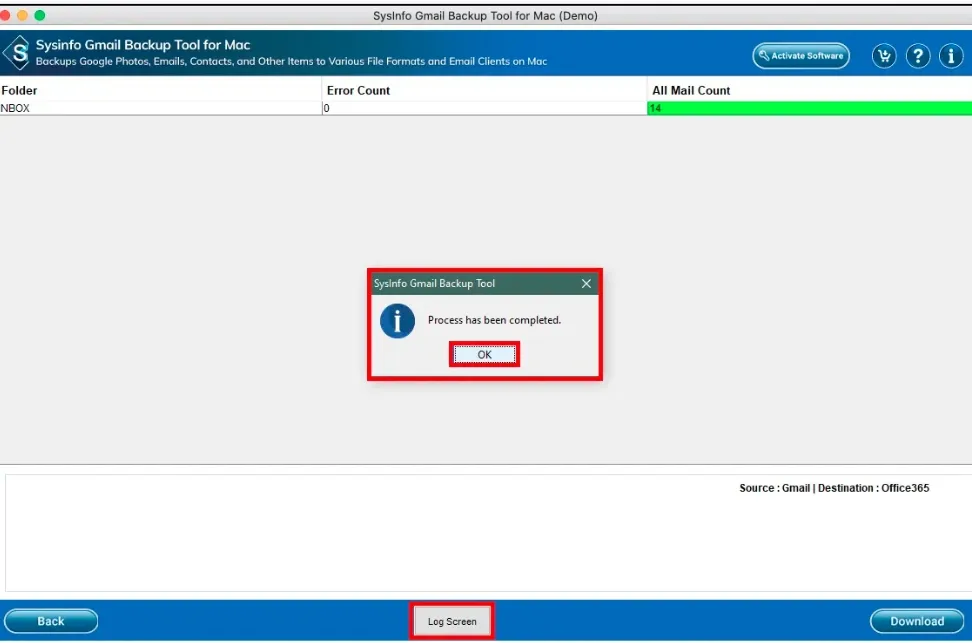Click the dialog title 'SysInfo Gmail Backup Tool'
The height and width of the screenshot is (643, 972).
(434, 283)
